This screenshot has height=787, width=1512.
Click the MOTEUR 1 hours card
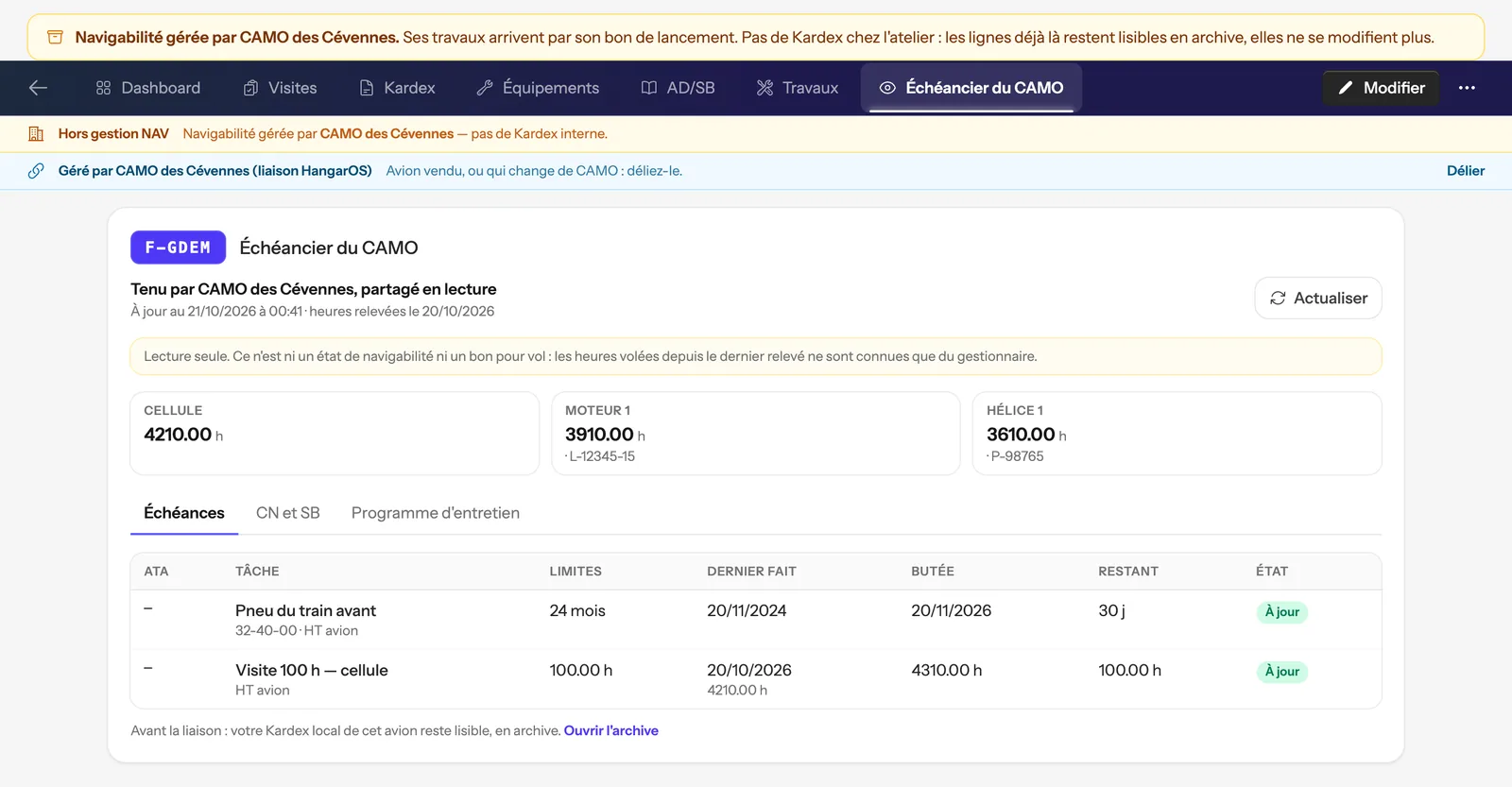[x=756, y=434]
